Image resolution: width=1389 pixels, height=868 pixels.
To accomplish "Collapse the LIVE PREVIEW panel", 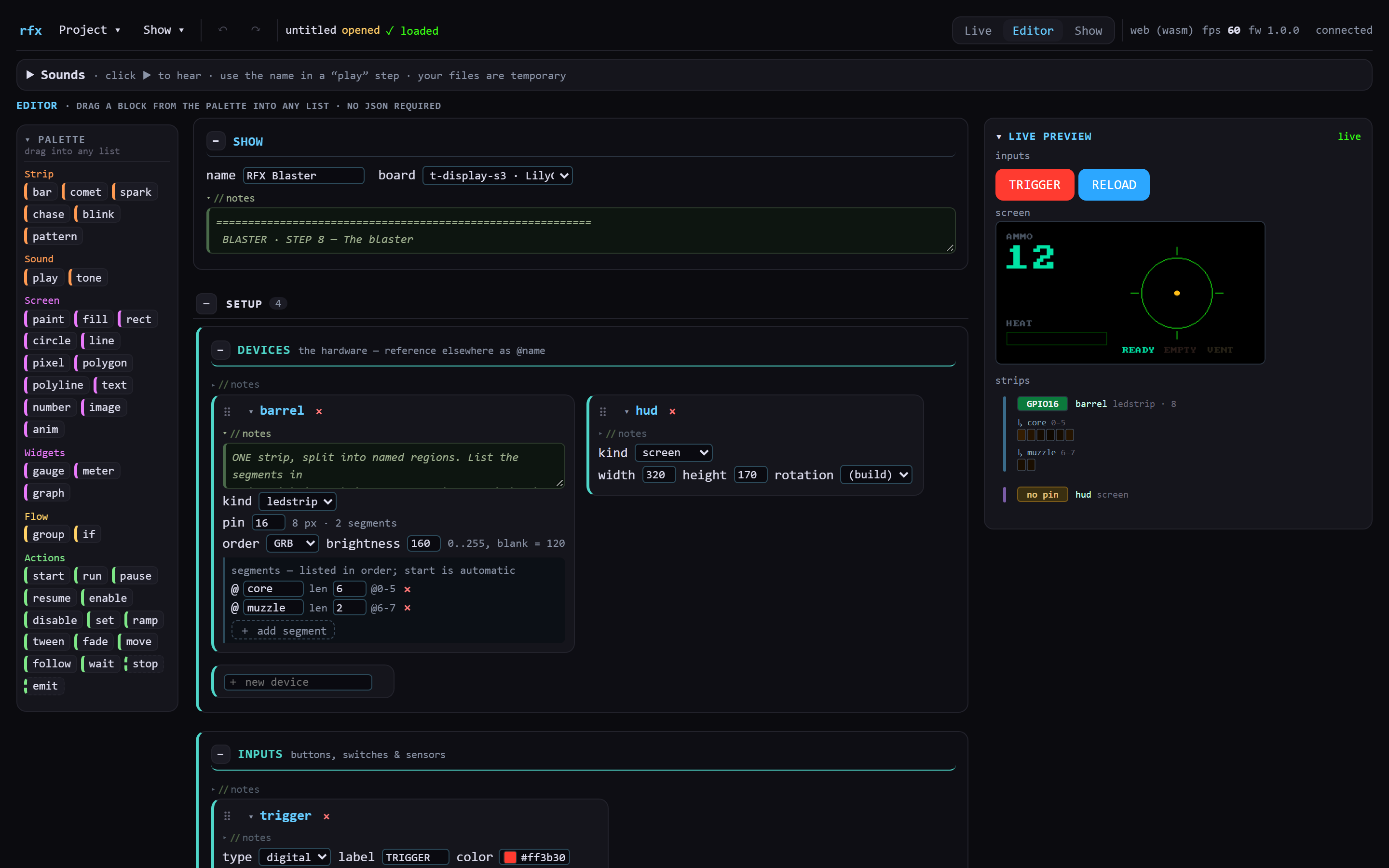I will point(999,136).
